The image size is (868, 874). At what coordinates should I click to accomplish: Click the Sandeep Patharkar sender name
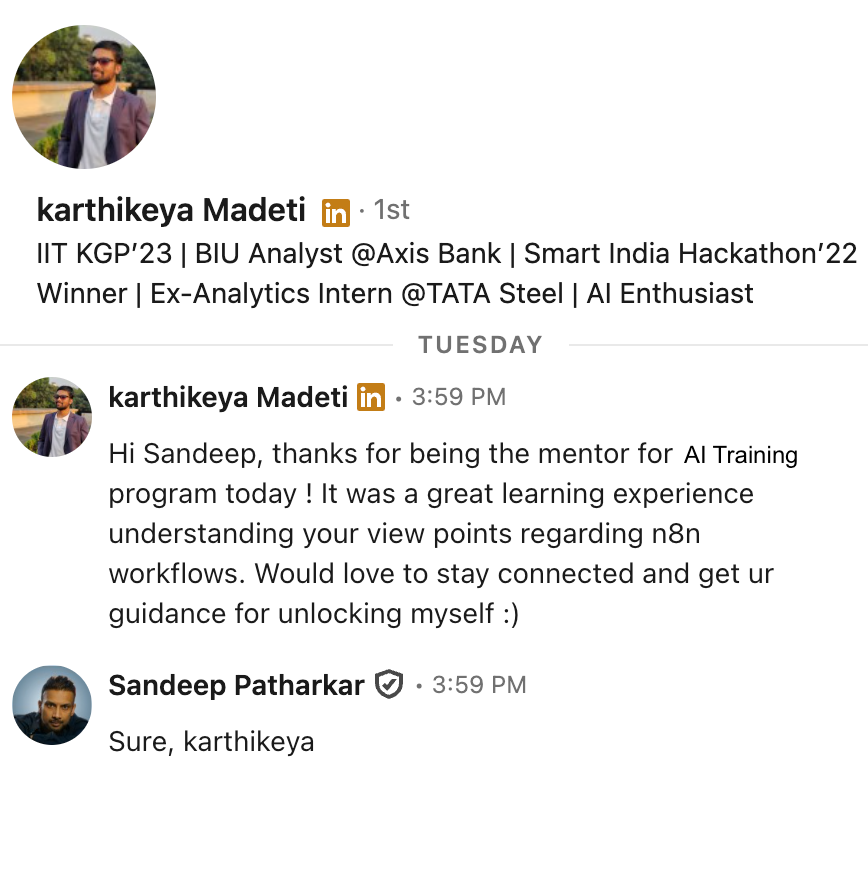tap(236, 685)
